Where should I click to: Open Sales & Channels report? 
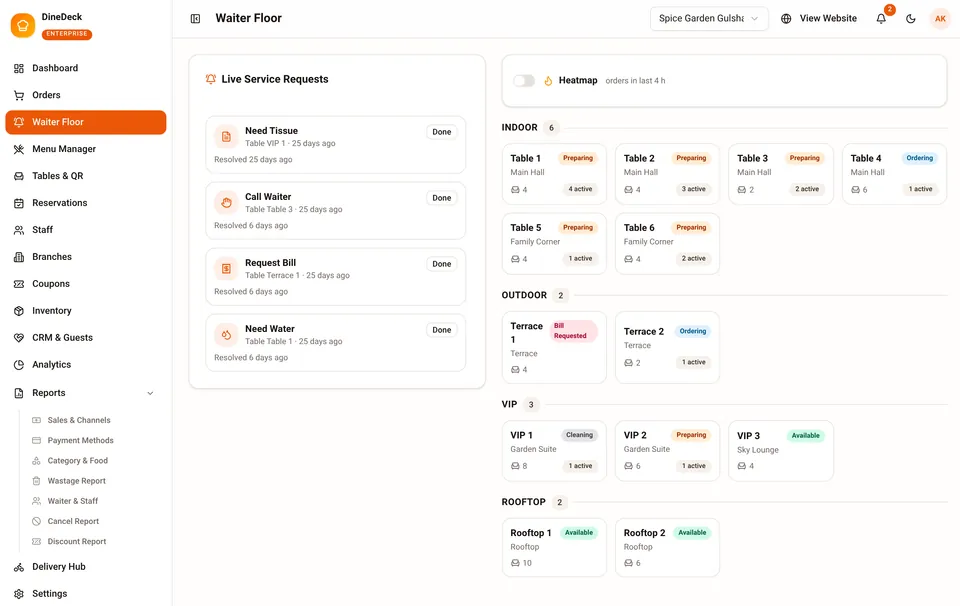tap(79, 420)
